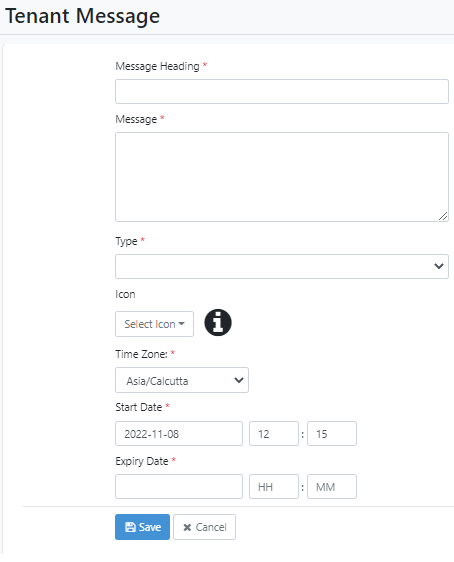This screenshot has height=562, width=454.
Task: Click the Expiry Date HH field
Action: 274,487
